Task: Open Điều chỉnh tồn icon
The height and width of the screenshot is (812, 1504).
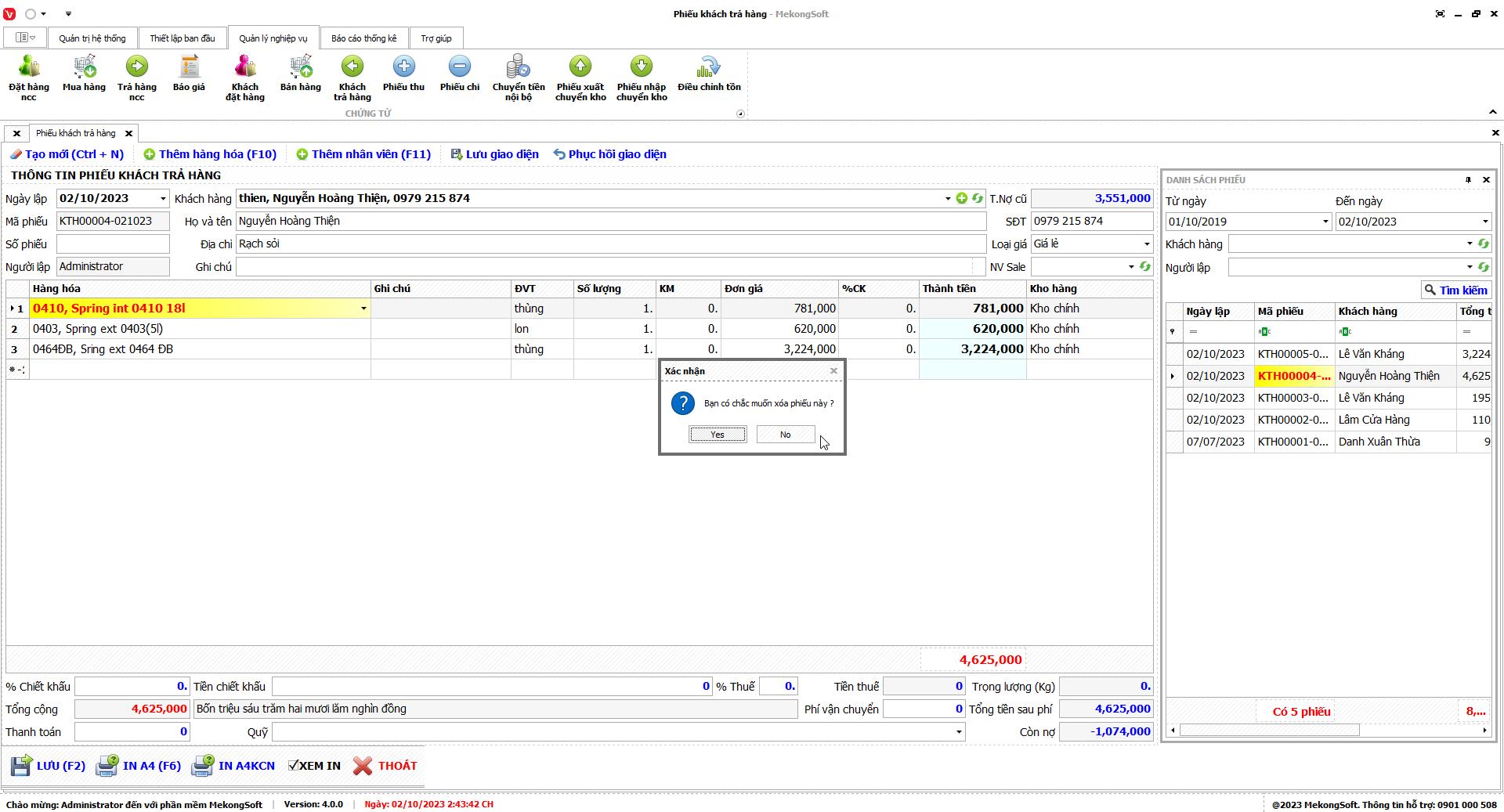Action: [709, 67]
